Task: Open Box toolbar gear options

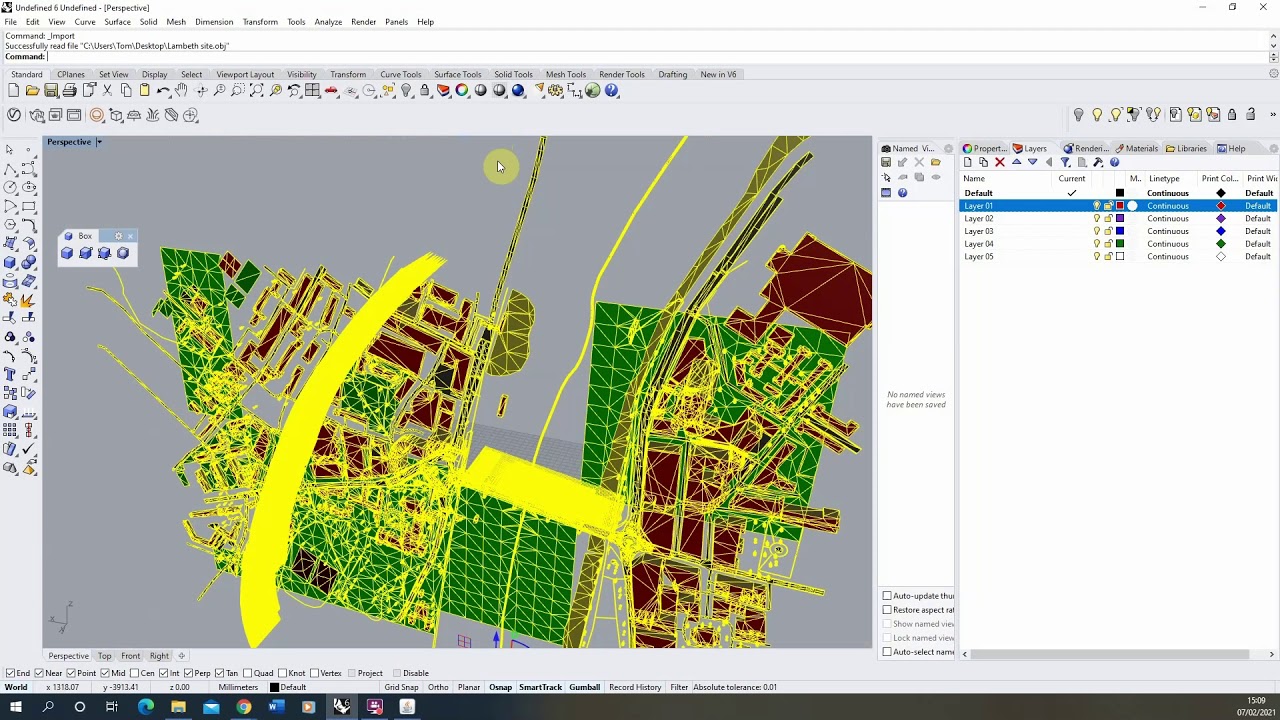Action: tap(119, 236)
